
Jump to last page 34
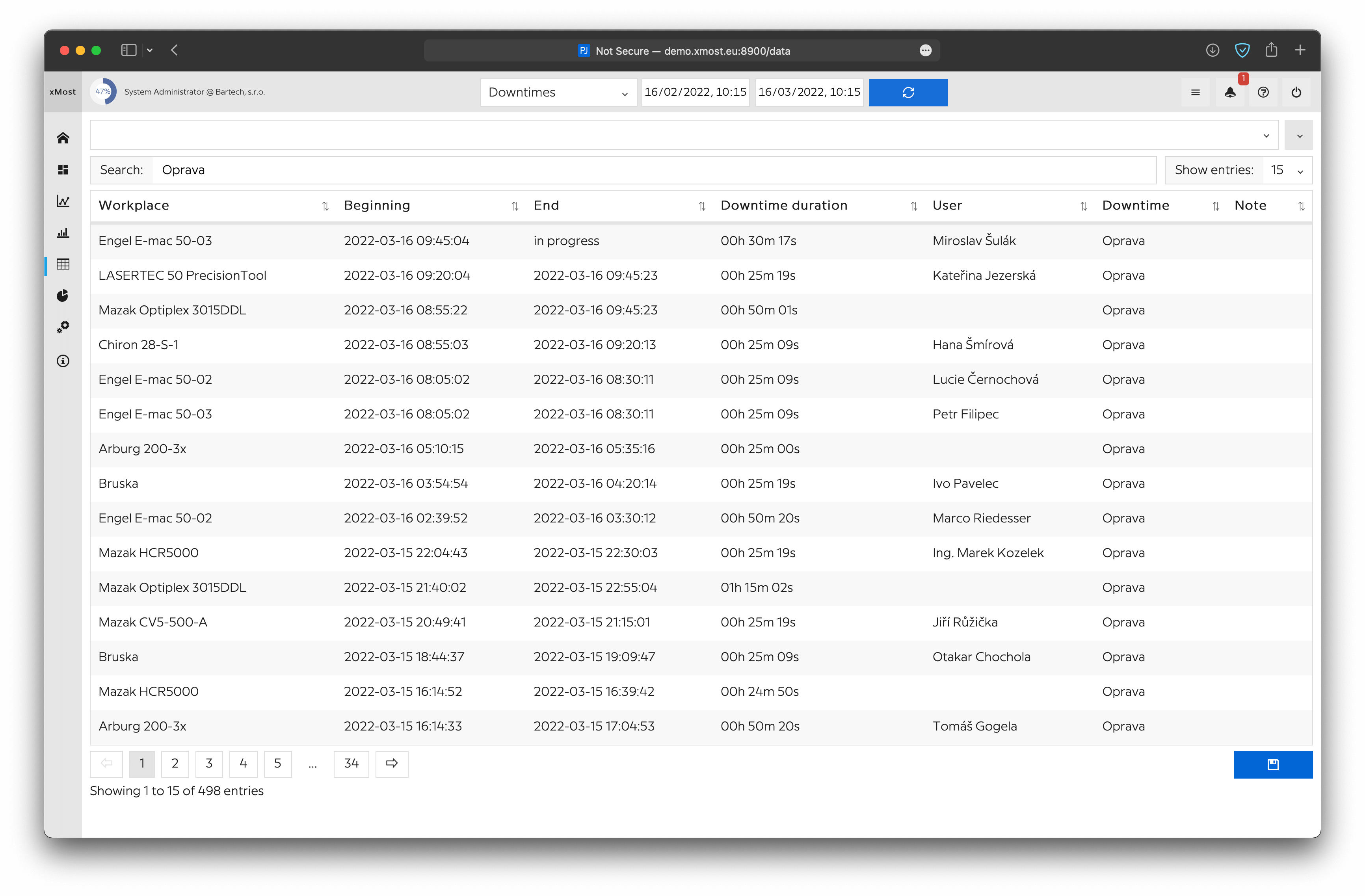[351, 764]
